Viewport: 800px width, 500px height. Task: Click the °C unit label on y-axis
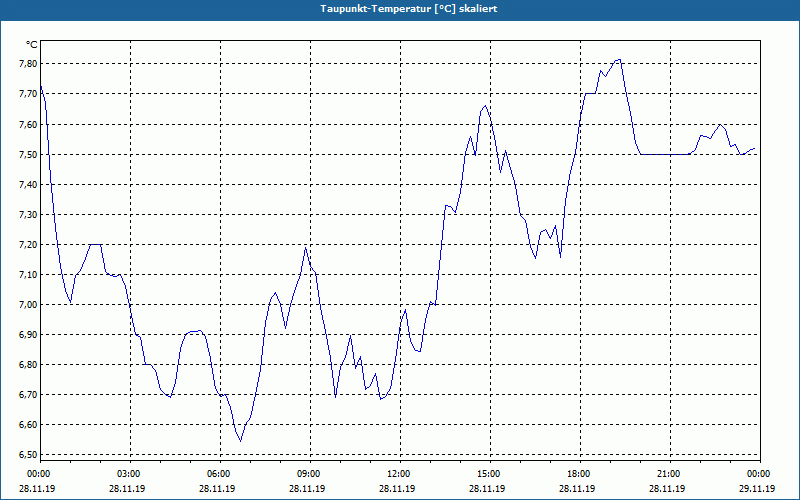tap(32, 45)
